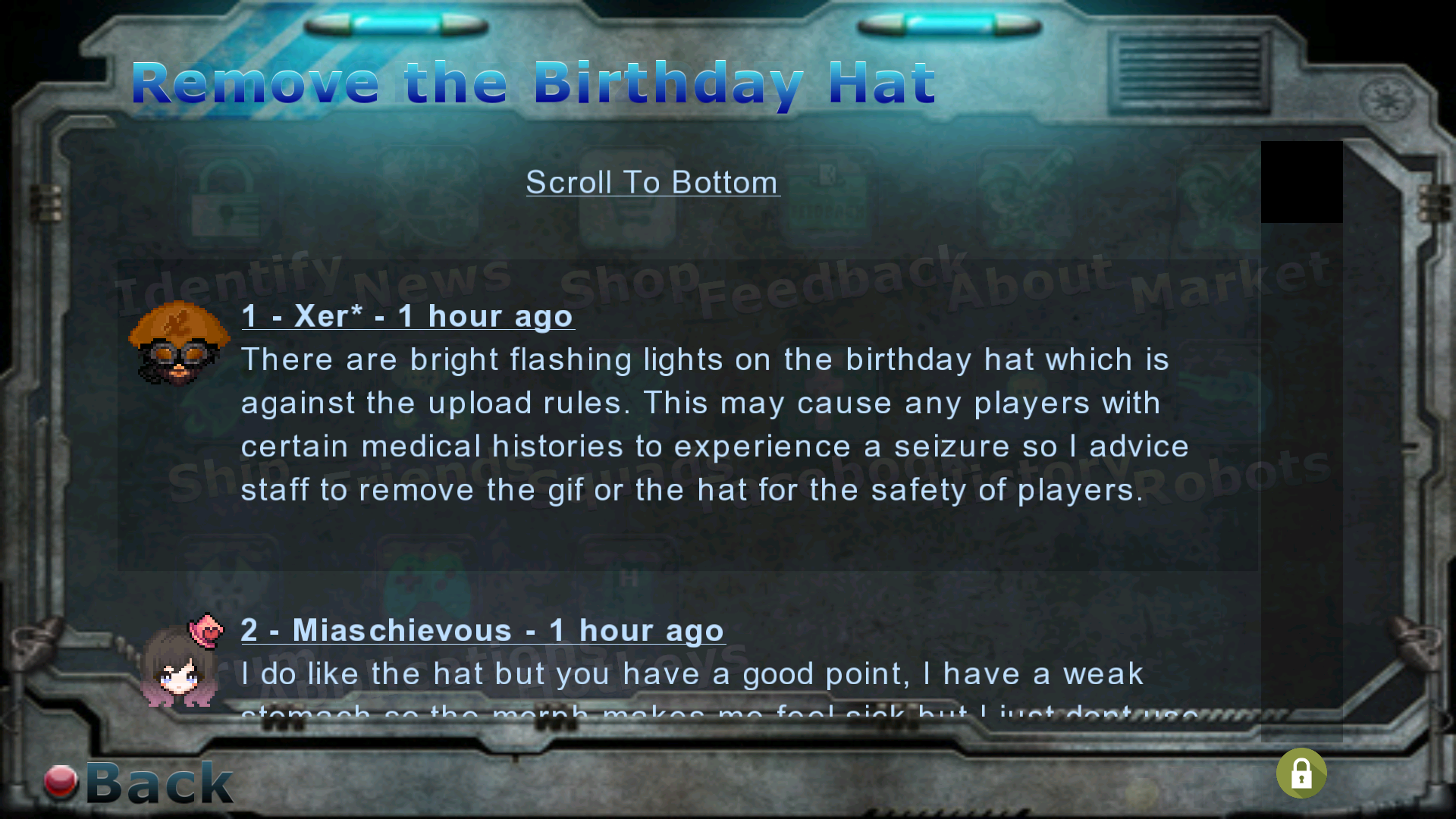Select Xer's first comment text
This screenshot has width=1456, height=819.
[715, 425]
